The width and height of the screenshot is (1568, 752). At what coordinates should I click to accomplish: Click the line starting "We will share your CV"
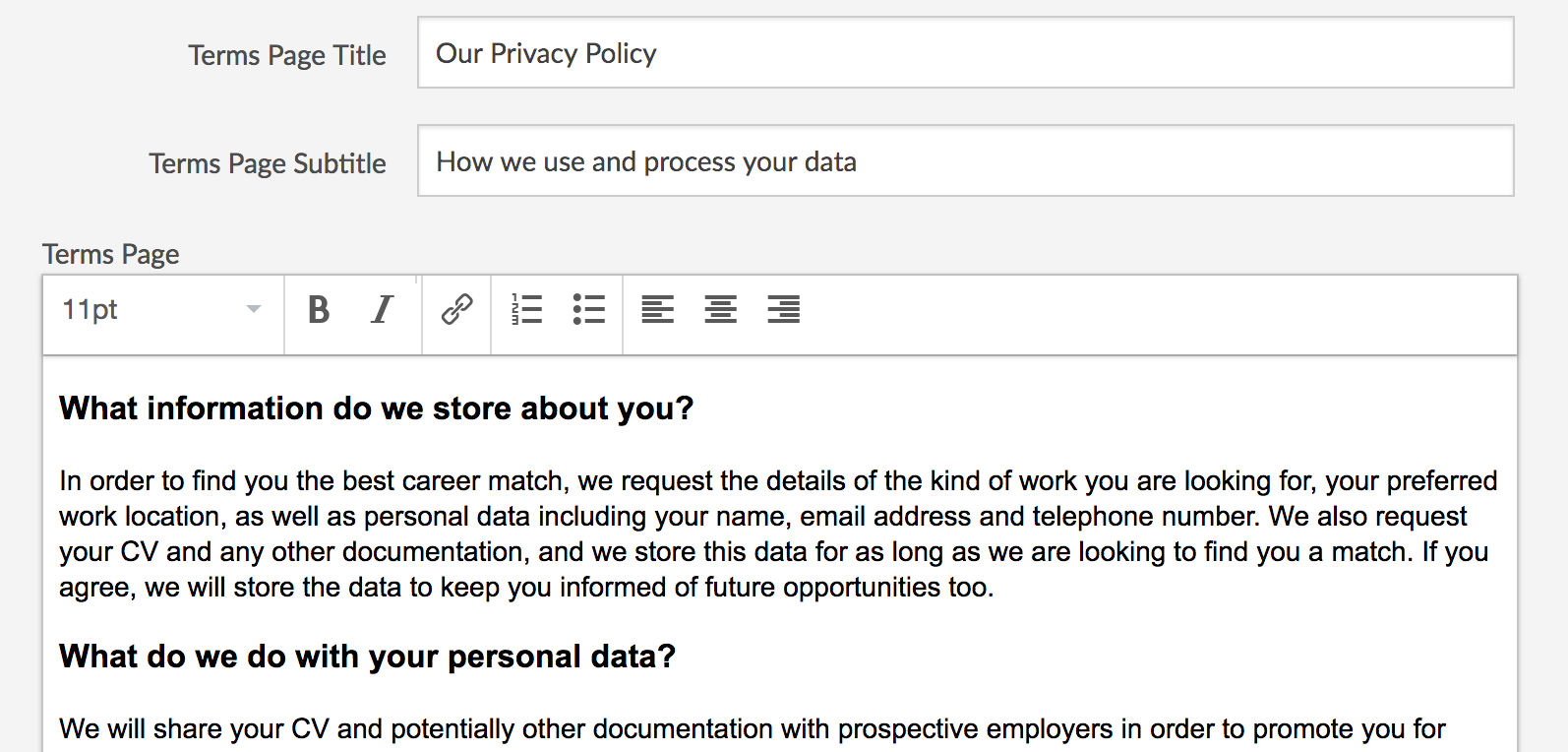tap(752, 729)
